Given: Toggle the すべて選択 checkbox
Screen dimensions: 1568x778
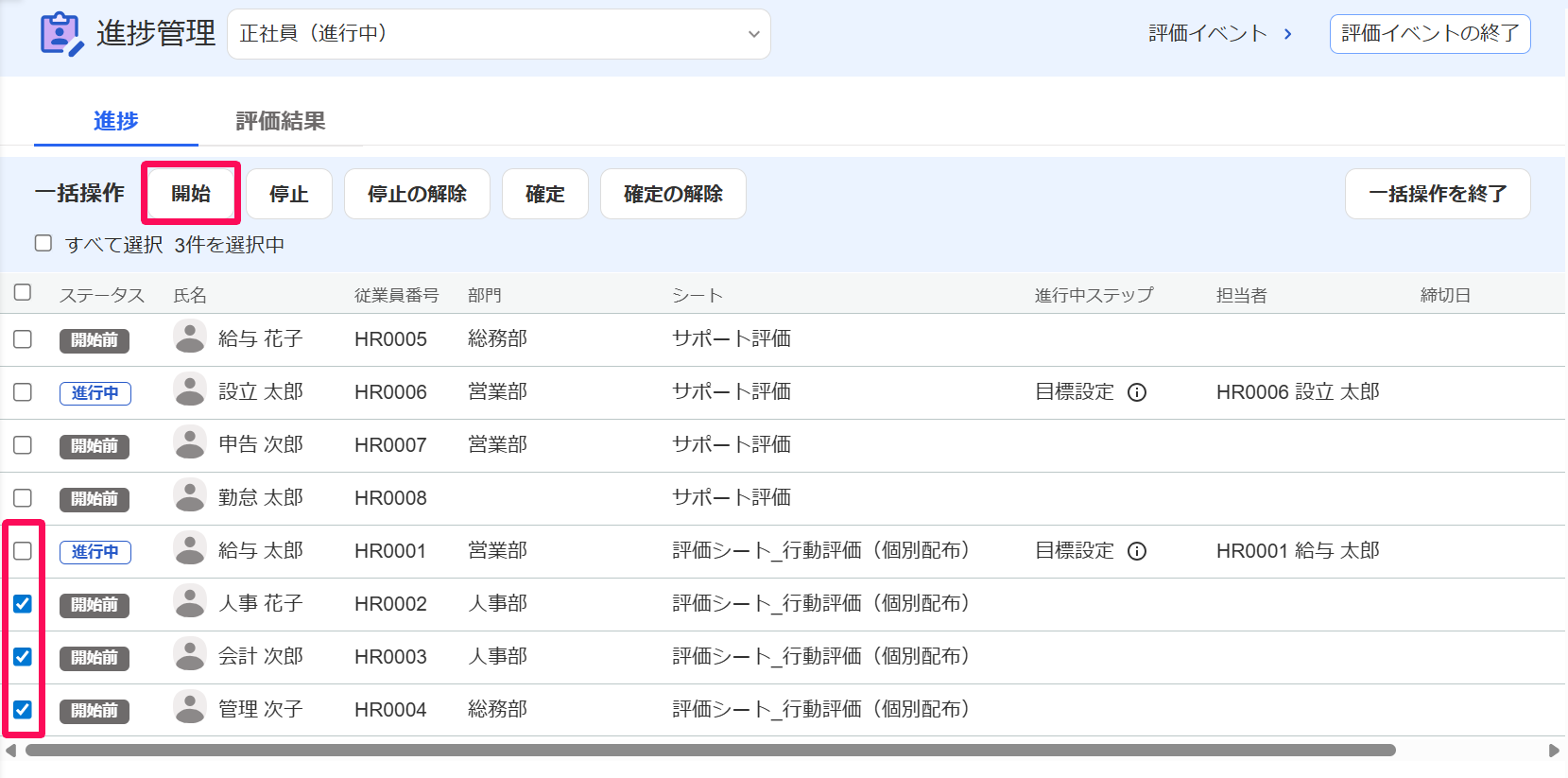Looking at the screenshot, I should pos(43,243).
